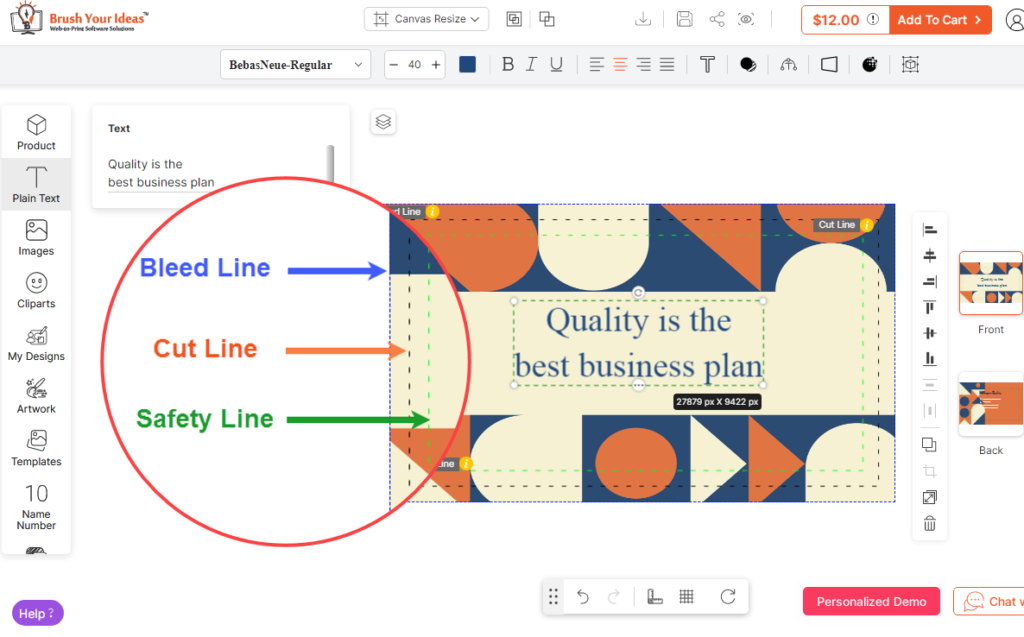Click the duplicate object icon in right toolbar
The height and width of the screenshot is (637, 1024).
pyautogui.click(x=929, y=444)
